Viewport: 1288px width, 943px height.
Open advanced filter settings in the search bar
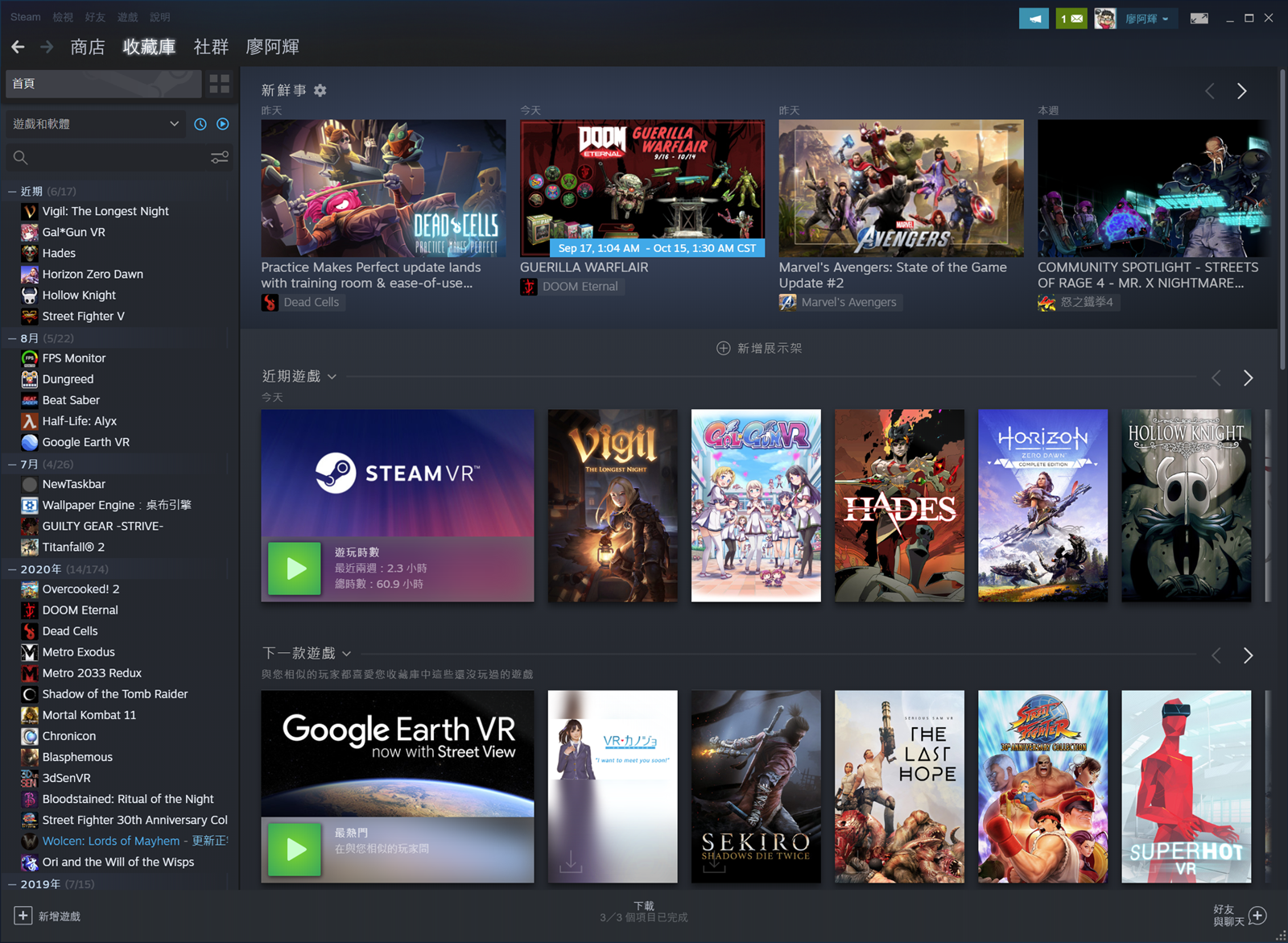[x=219, y=158]
